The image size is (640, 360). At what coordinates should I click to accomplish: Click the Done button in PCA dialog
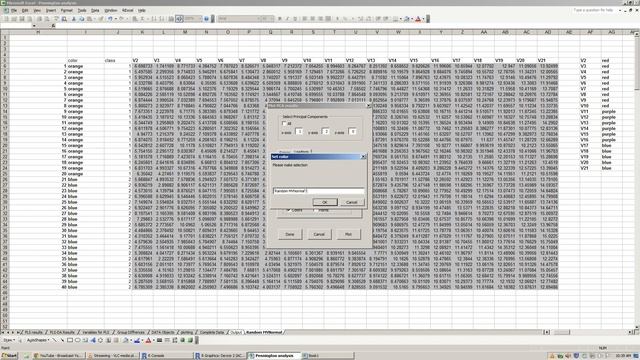[x=289, y=234]
